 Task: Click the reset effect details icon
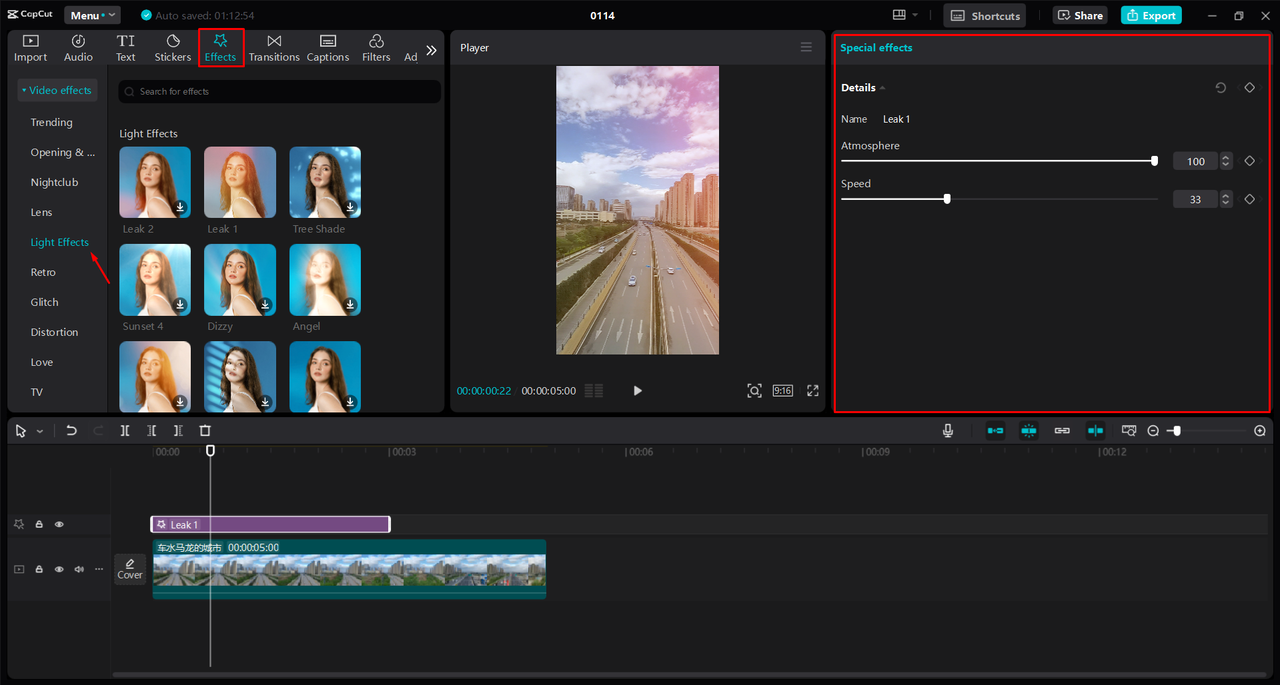coord(1221,88)
